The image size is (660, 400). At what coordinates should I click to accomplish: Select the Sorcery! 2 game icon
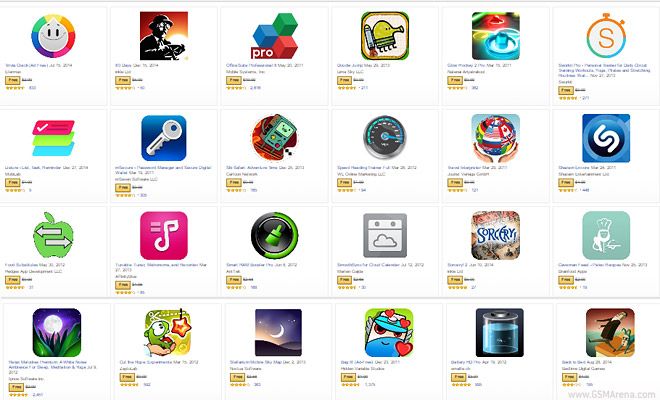(495, 235)
